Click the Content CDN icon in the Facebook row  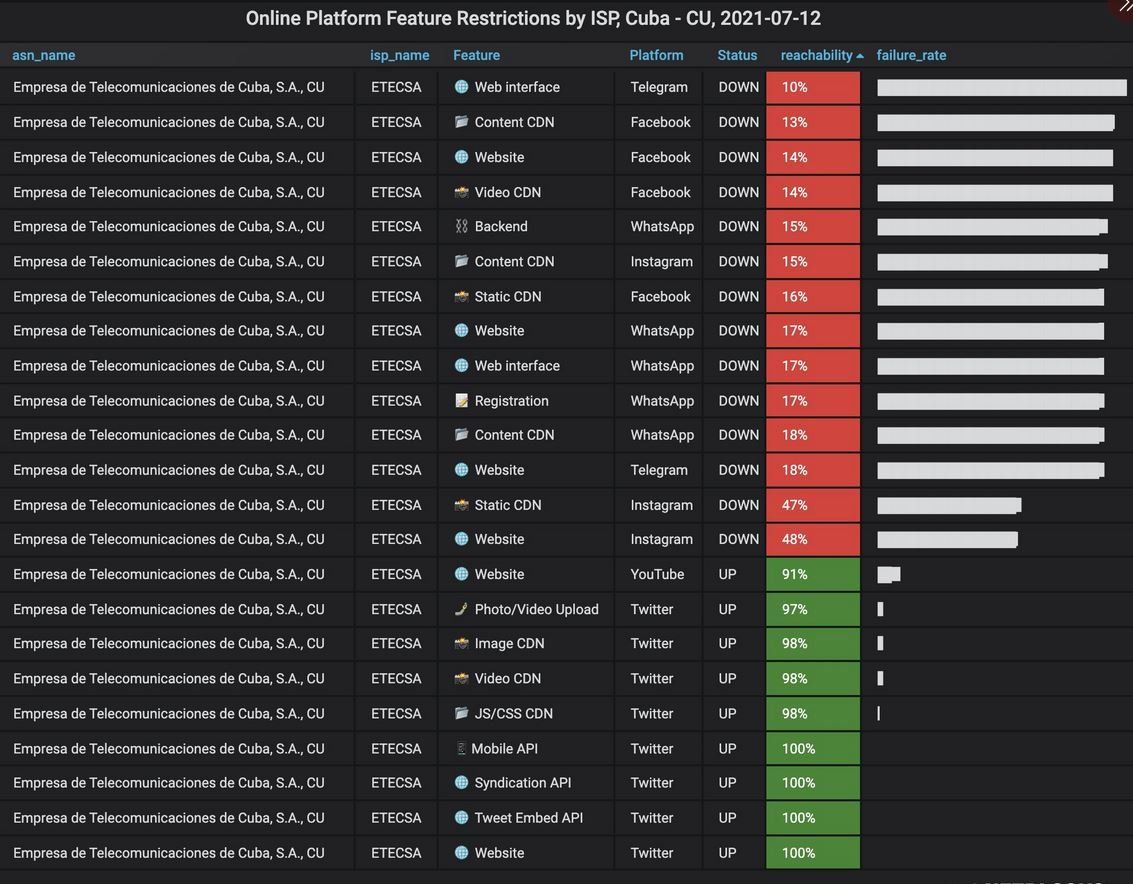click(x=460, y=122)
